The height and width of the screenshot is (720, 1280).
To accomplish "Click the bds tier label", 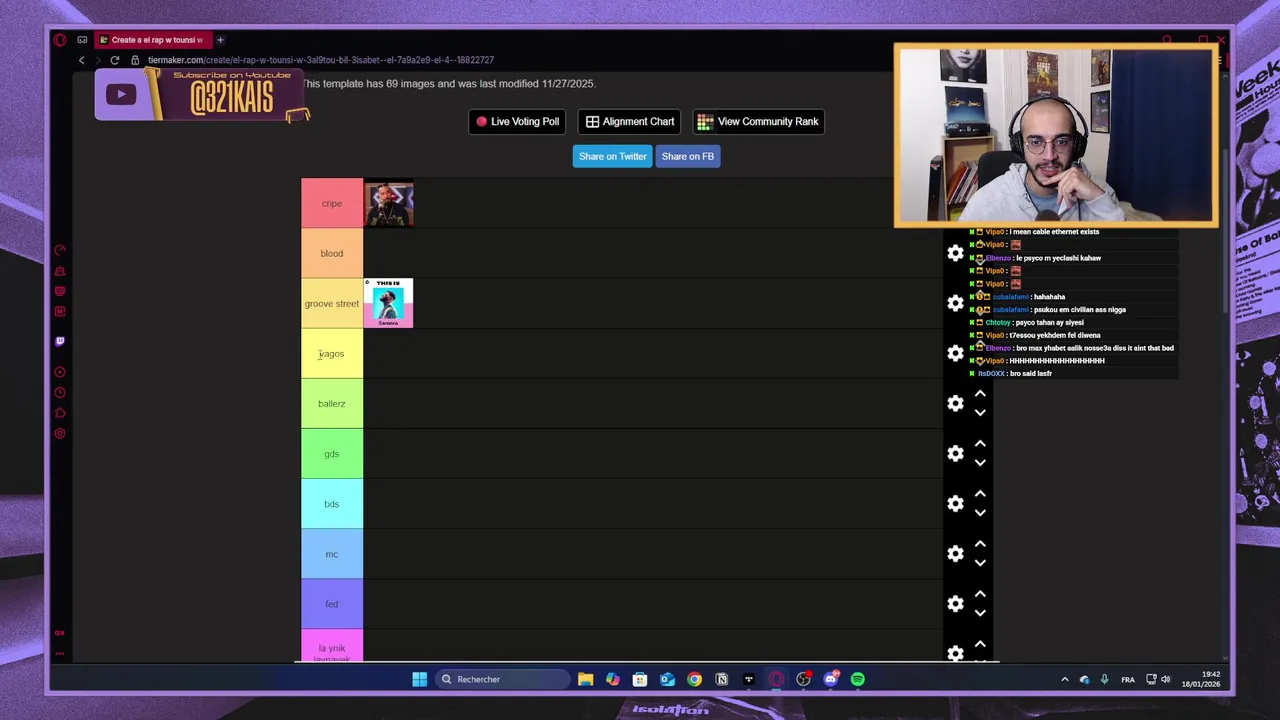I will click(x=332, y=503).
